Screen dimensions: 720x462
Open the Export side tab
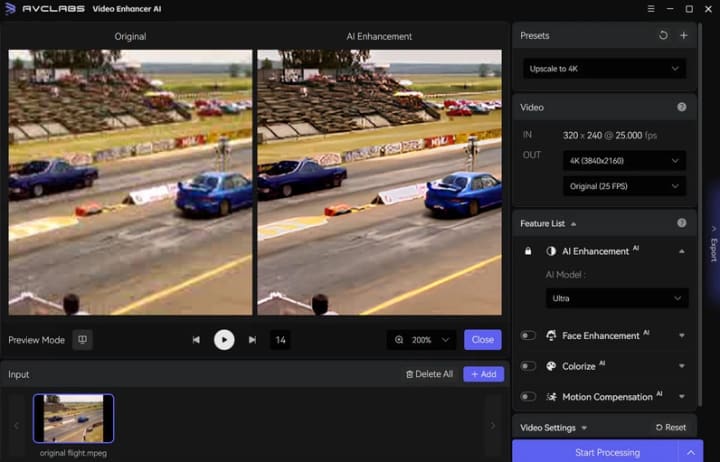click(714, 243)
